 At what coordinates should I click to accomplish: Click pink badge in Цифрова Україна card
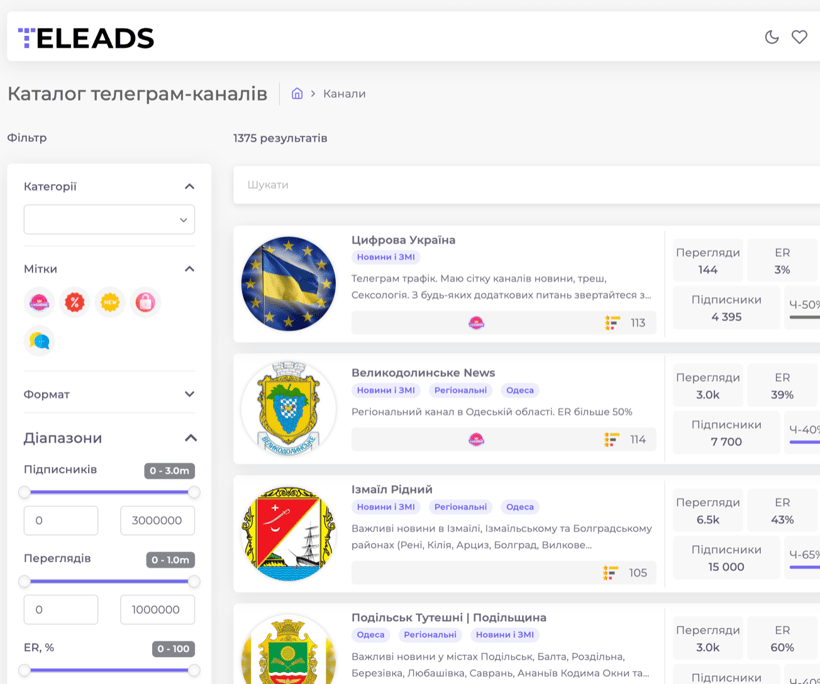(476, 323)
